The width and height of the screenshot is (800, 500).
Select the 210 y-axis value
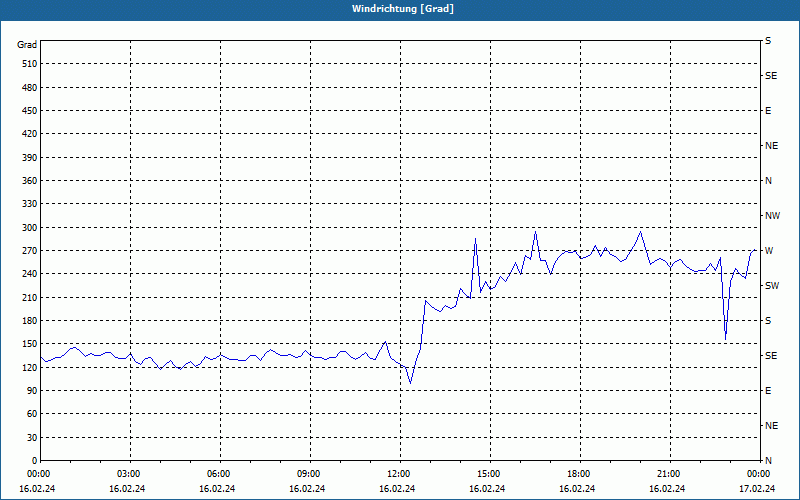30,297
